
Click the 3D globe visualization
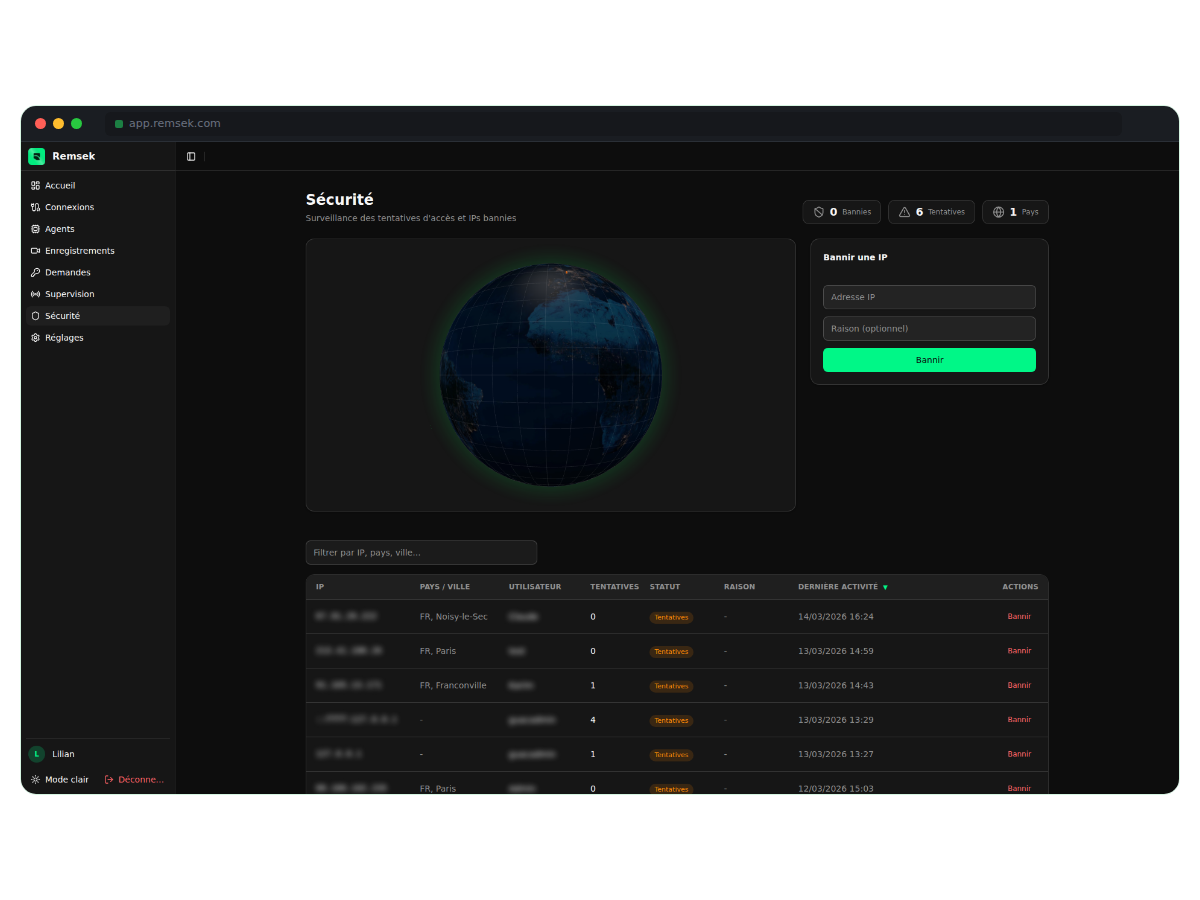pos(551,375)
